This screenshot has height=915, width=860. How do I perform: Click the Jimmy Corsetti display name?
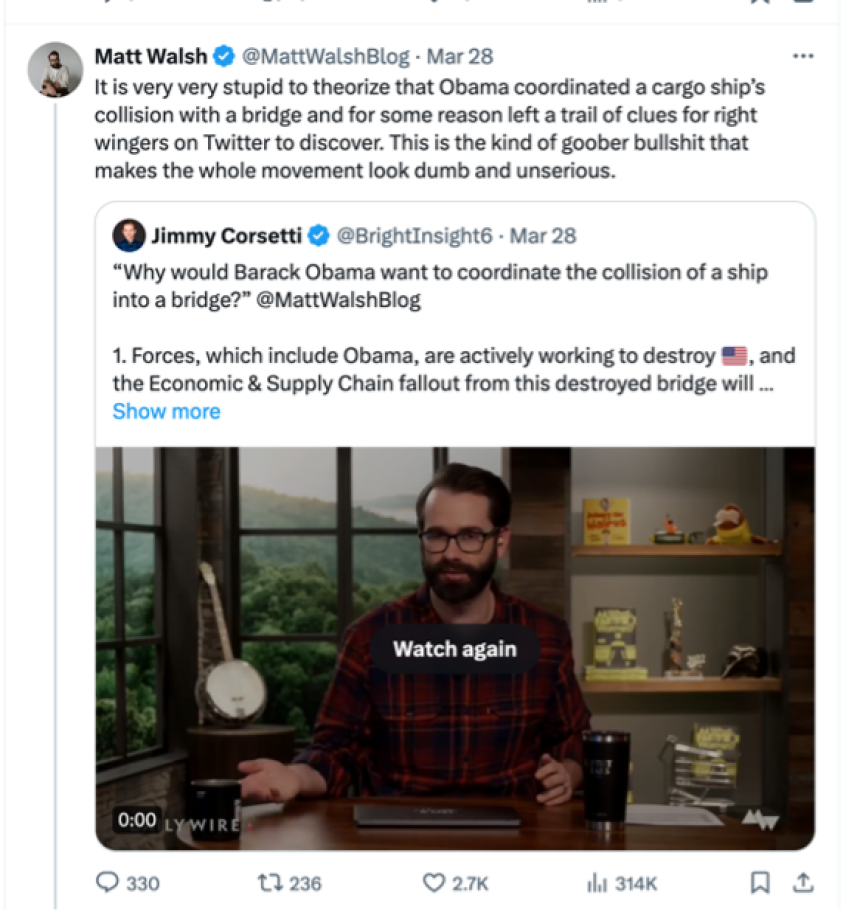[x=226, y=236]
